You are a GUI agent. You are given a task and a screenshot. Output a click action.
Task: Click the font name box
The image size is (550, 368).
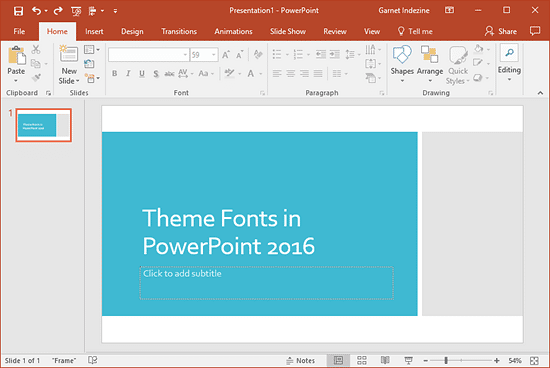149,55
